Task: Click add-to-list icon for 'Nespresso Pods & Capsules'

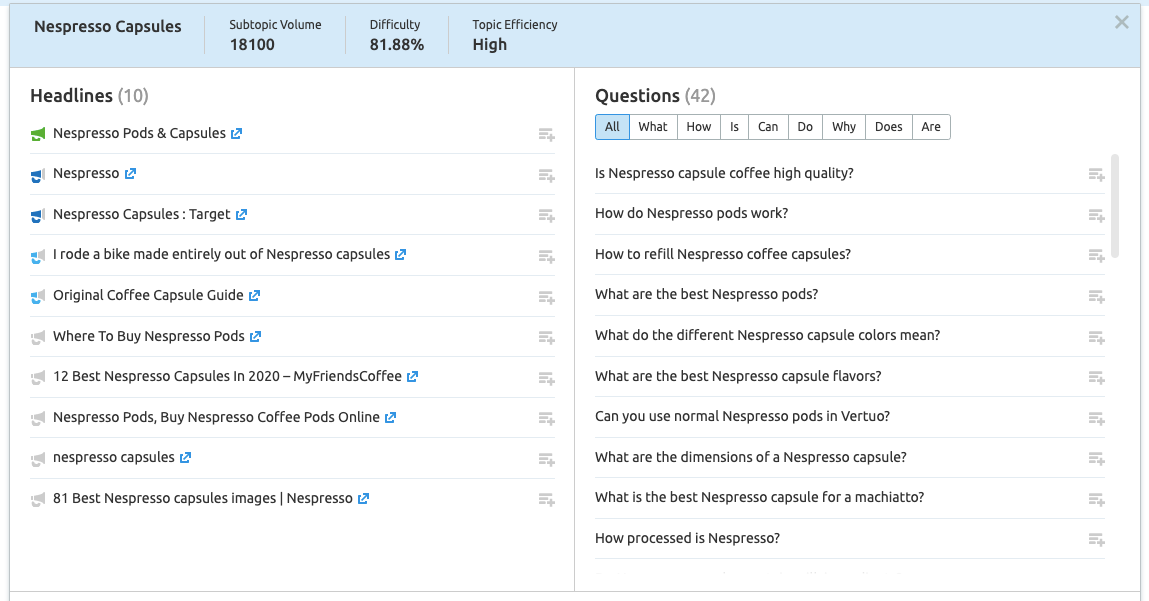Action: [x=546, y=135]
